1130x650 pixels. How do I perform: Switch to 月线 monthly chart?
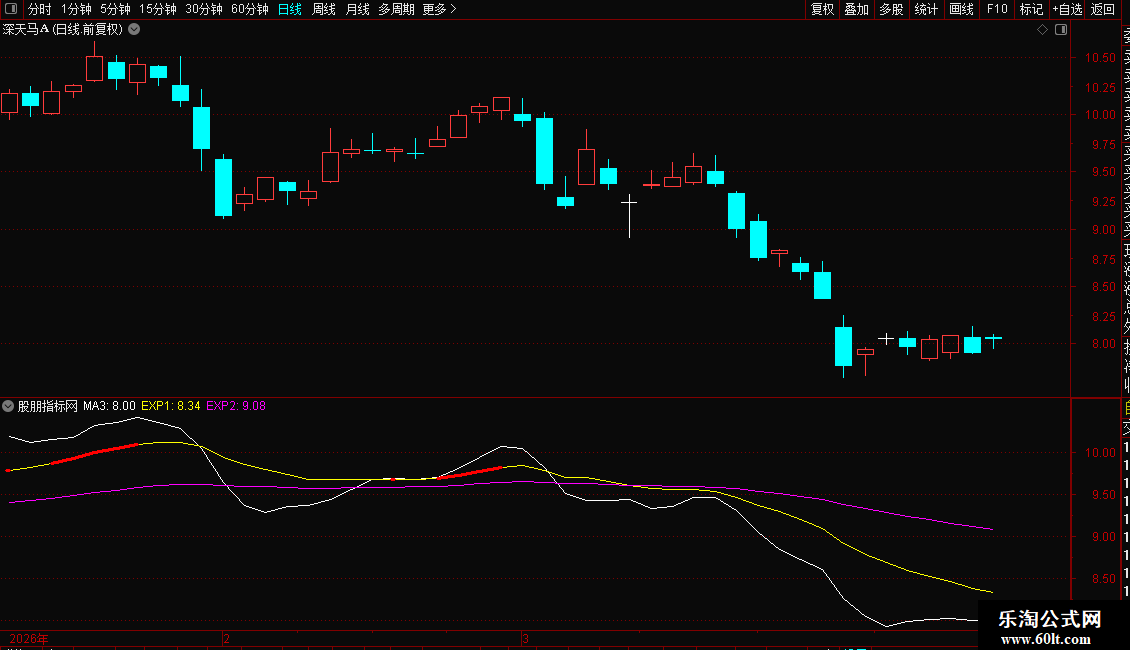coord(357,9)
